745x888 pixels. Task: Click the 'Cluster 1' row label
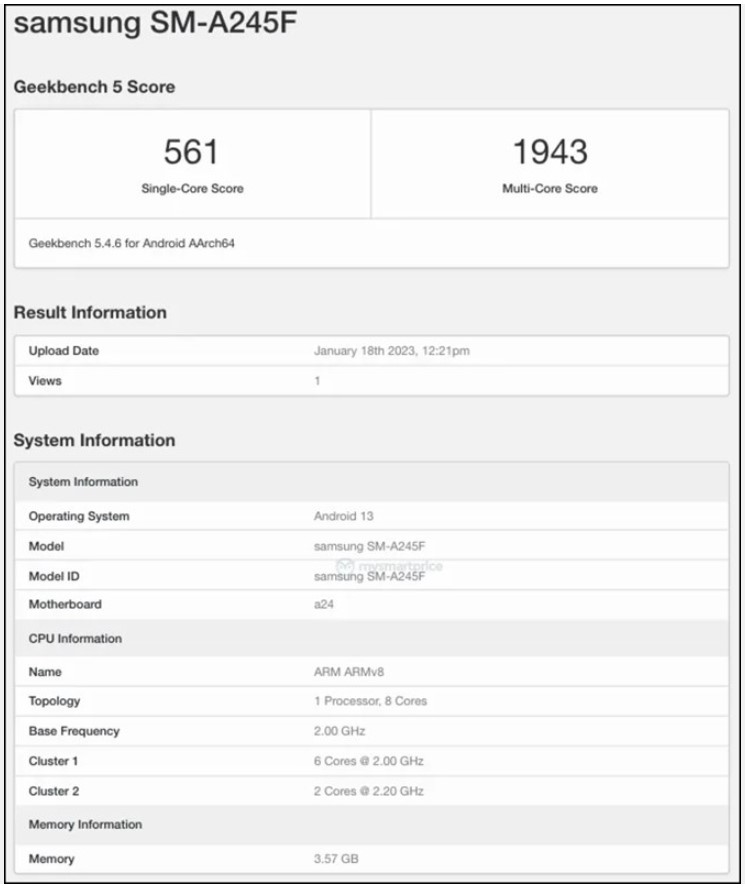pyautogui.click(x=53, y=761)
